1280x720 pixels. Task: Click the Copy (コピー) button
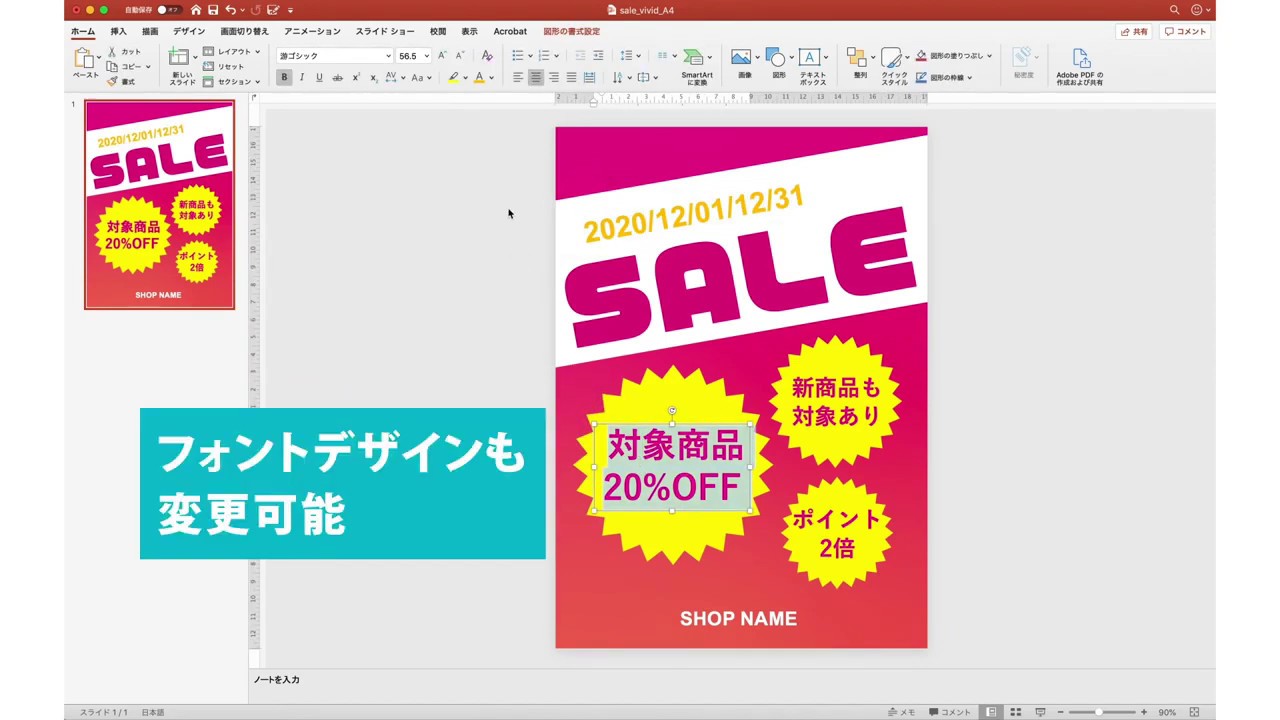(x=126, y=67)
